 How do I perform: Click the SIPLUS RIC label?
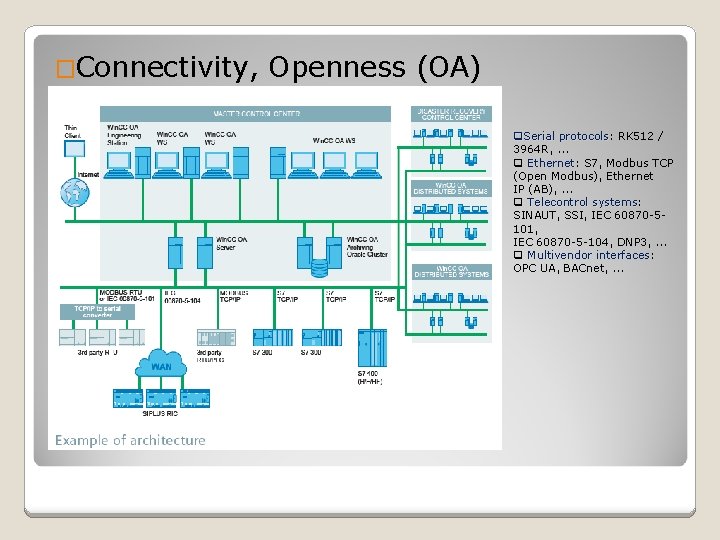point(160,413)
